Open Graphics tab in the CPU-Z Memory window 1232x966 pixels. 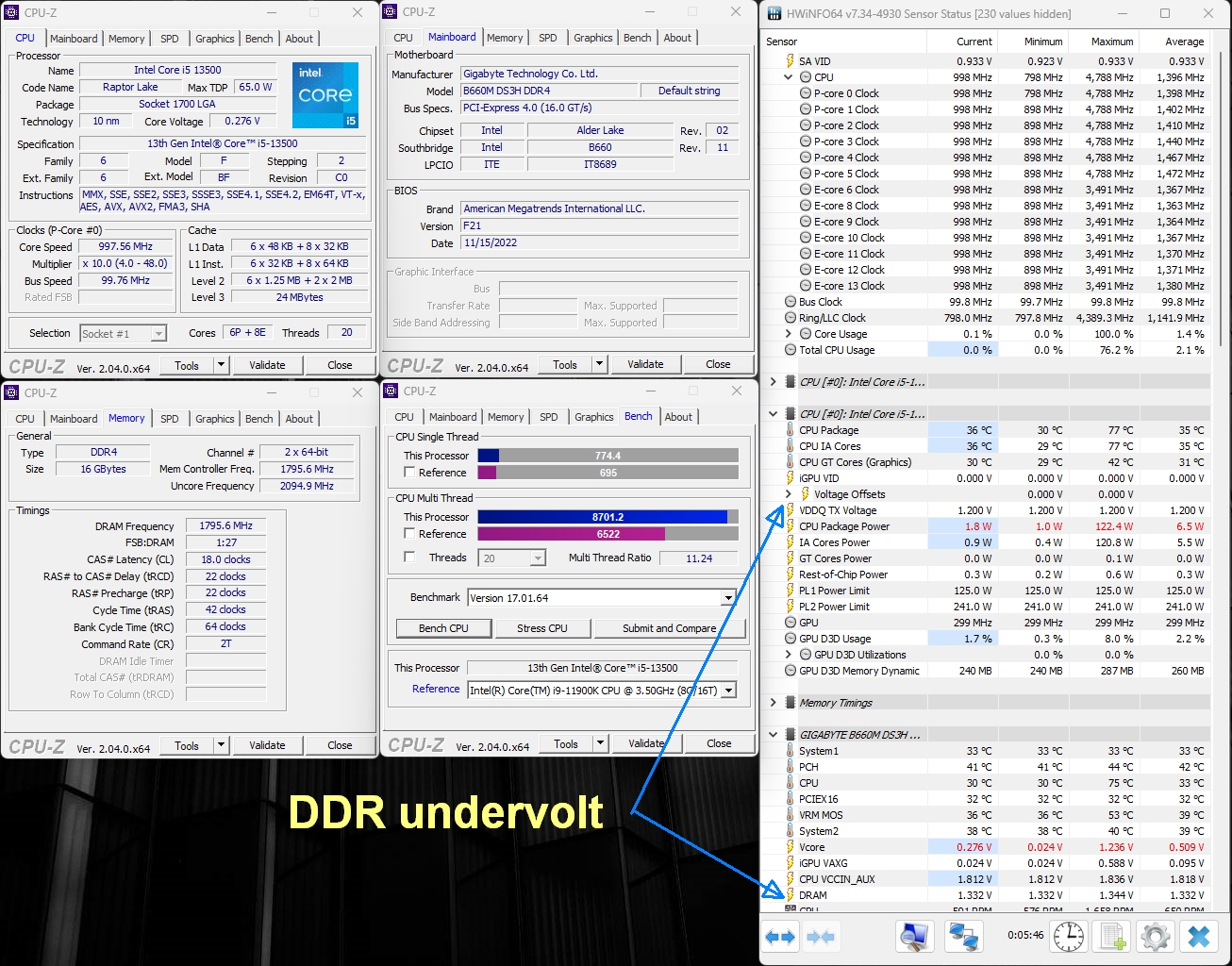[215, 419]
